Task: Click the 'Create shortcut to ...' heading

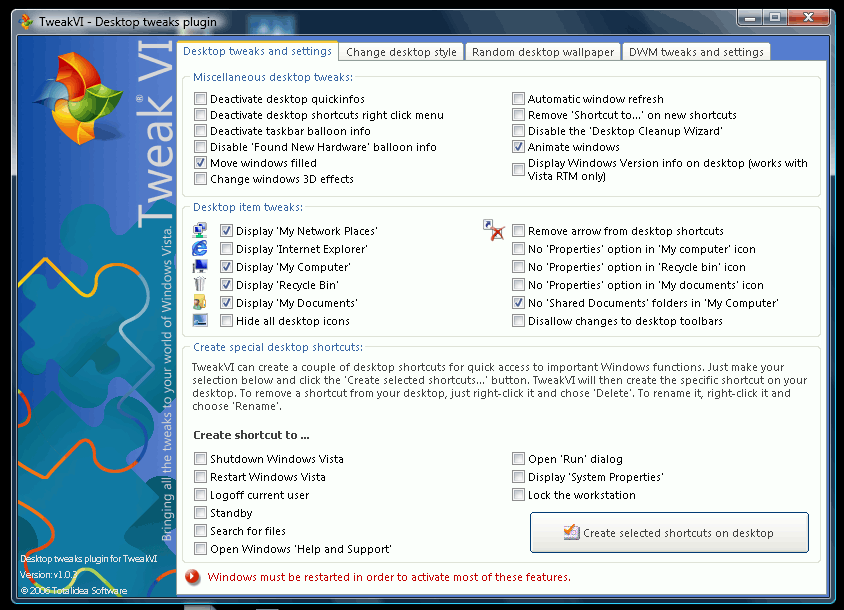Action: (251, 435)
